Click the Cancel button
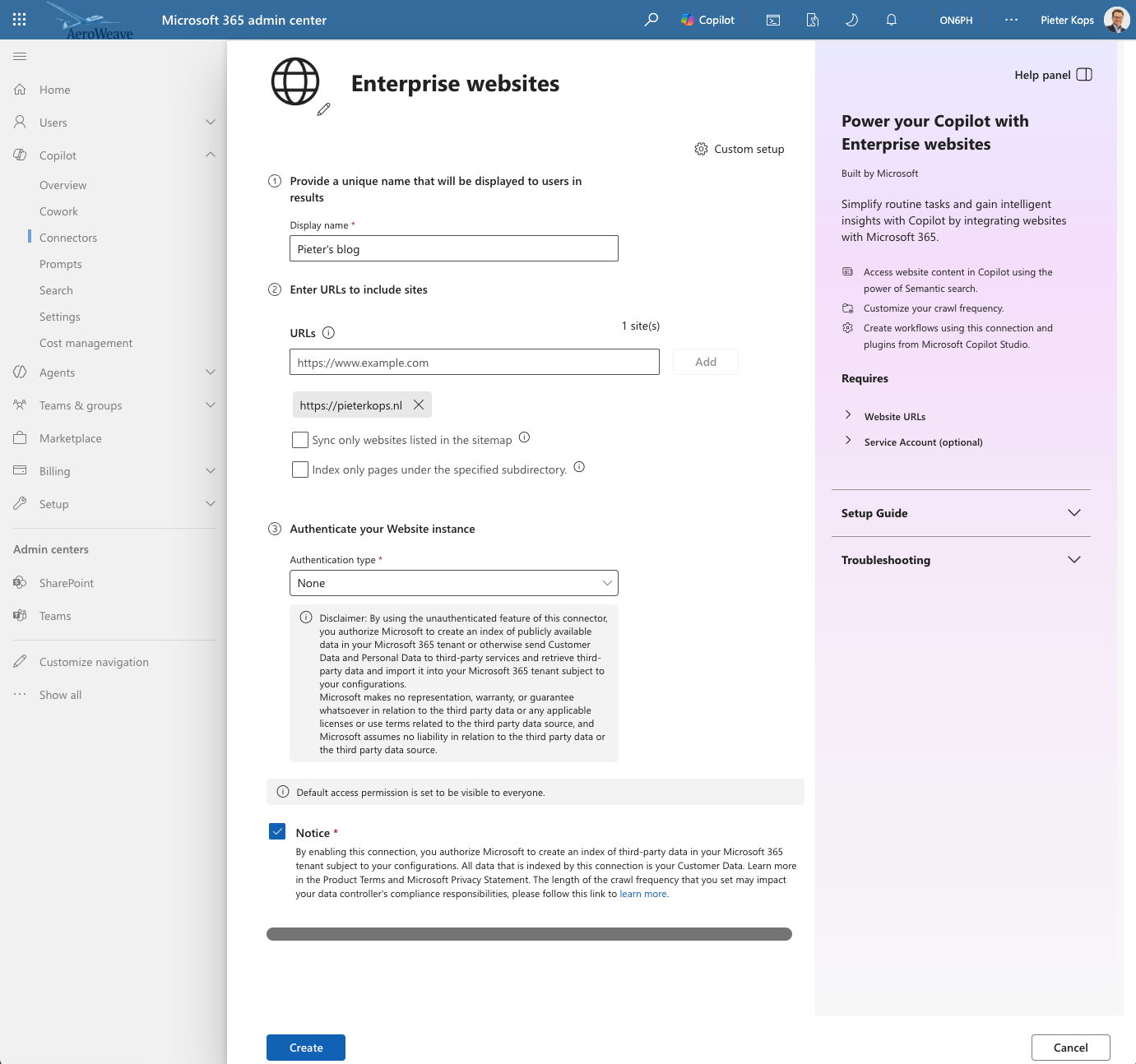1136x1064 pixels. coord(1071,1048)
